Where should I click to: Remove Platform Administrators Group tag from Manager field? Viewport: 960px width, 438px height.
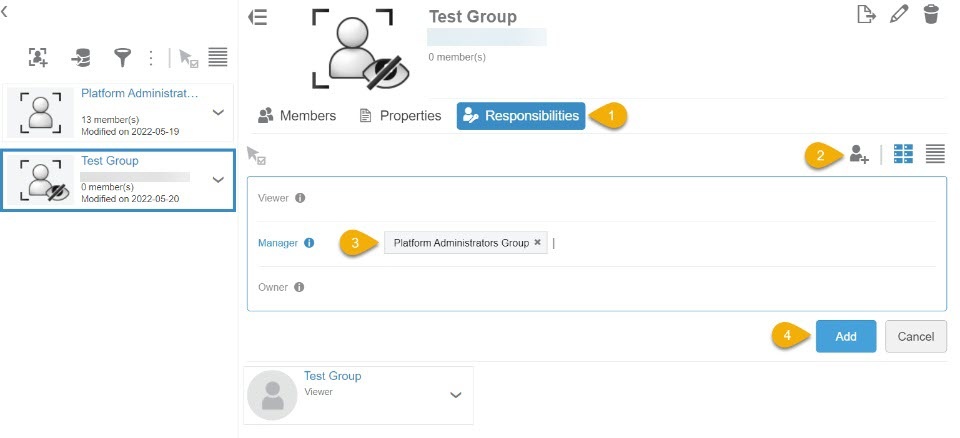click(537, 243)
